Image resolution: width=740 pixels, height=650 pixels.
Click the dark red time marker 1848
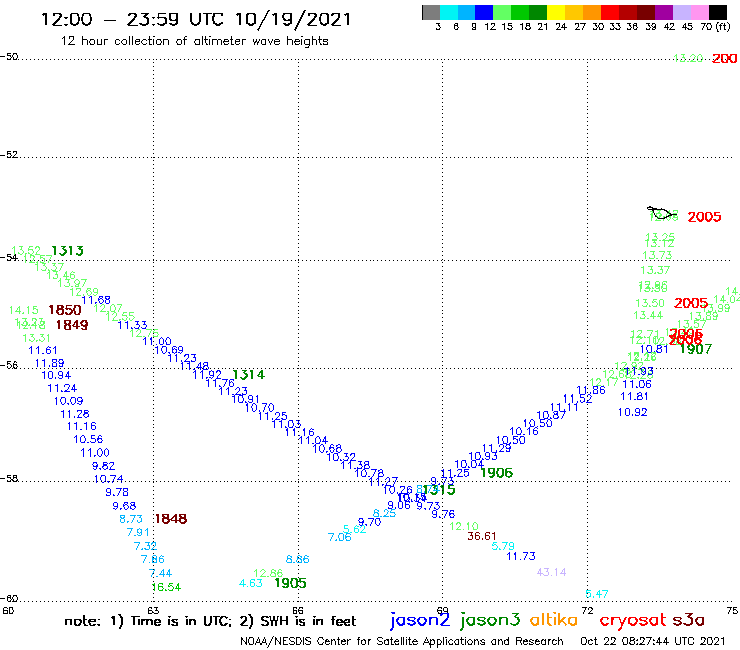(x=171, y=519)
